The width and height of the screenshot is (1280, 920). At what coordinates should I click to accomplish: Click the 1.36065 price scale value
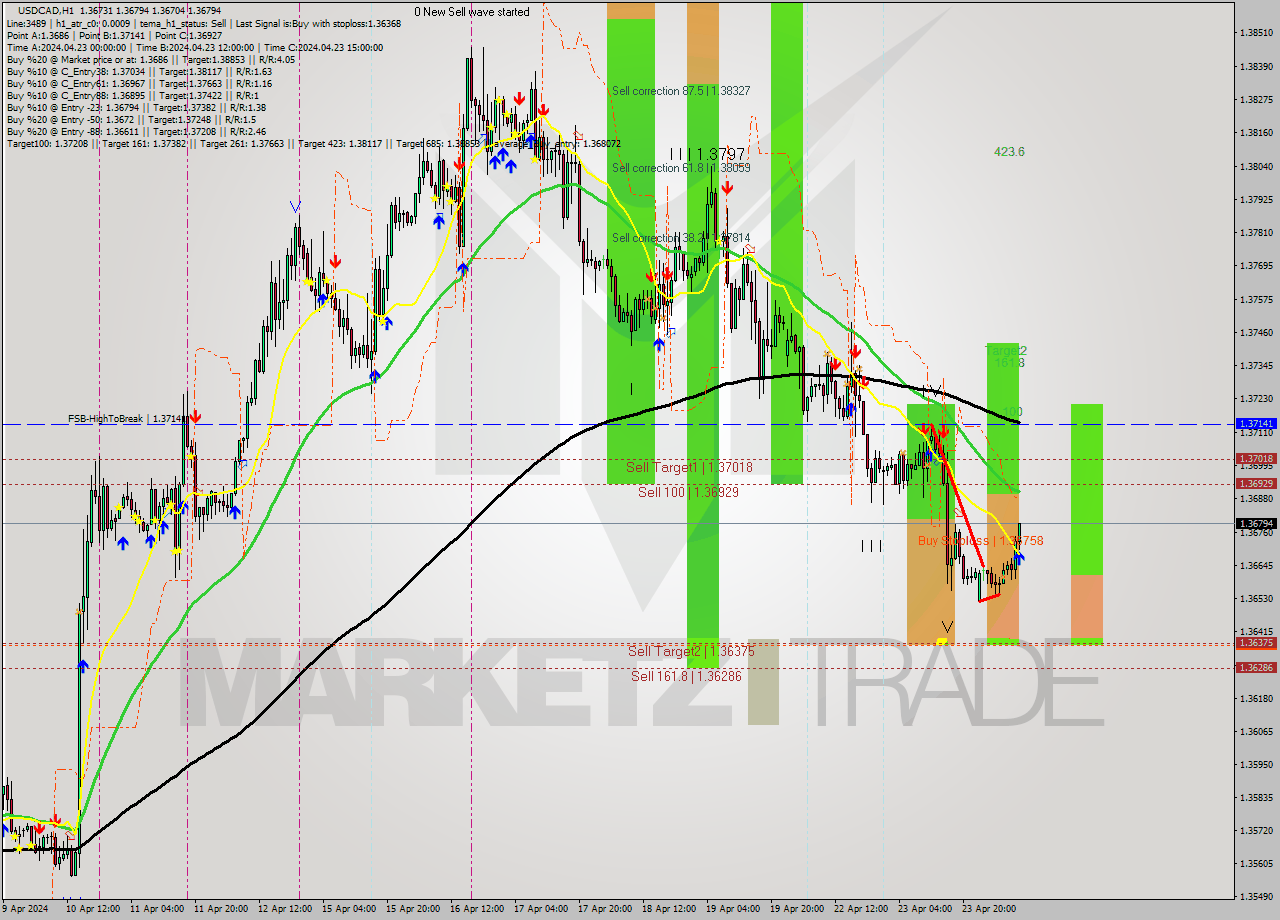tap(1255, 731)
